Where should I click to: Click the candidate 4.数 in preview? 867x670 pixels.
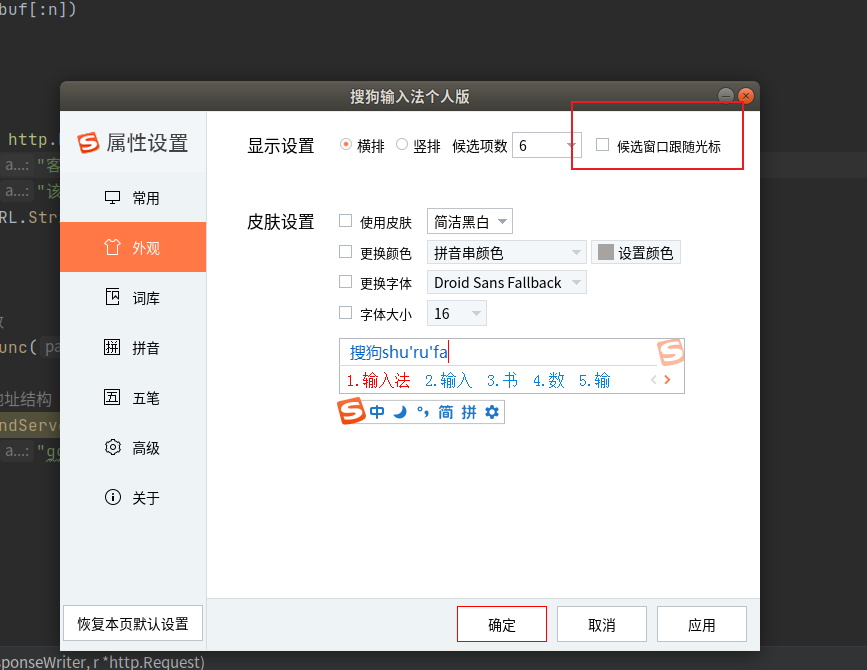[x=549, y=380]
